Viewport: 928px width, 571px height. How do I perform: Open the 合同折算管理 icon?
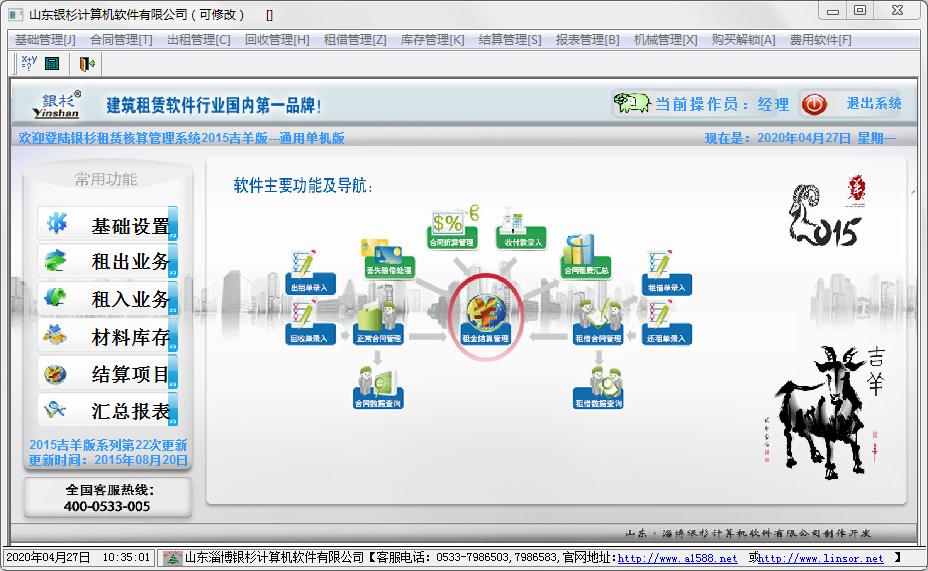pos(452,227)
